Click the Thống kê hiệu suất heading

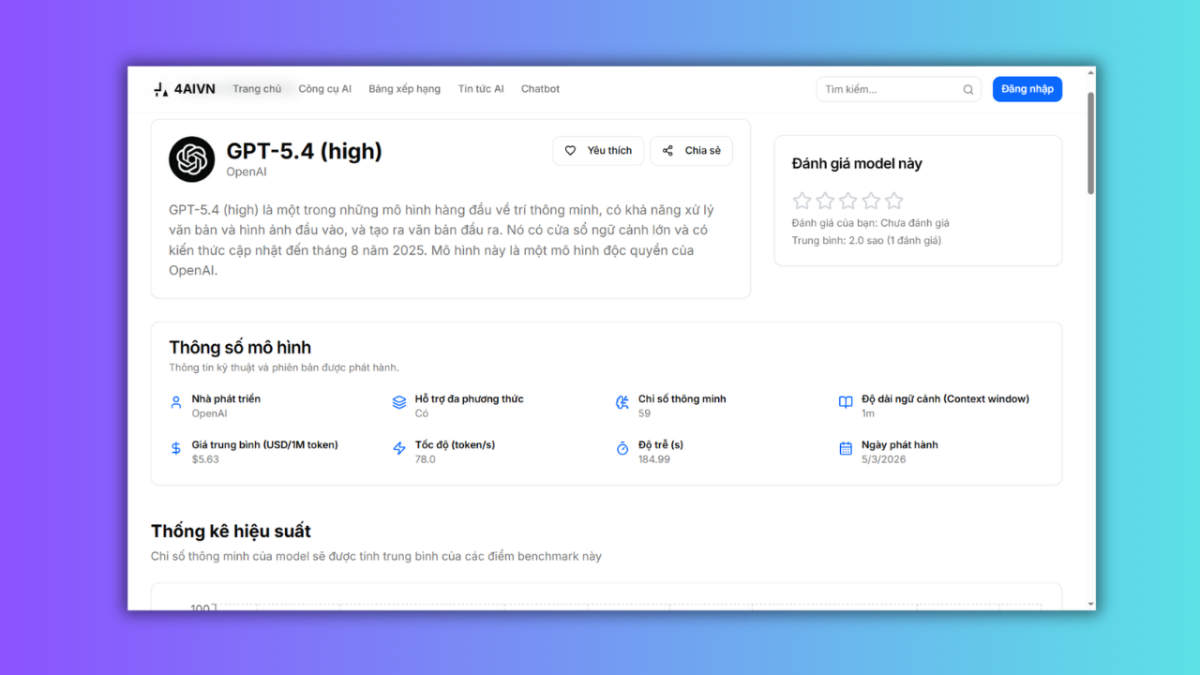231,531
